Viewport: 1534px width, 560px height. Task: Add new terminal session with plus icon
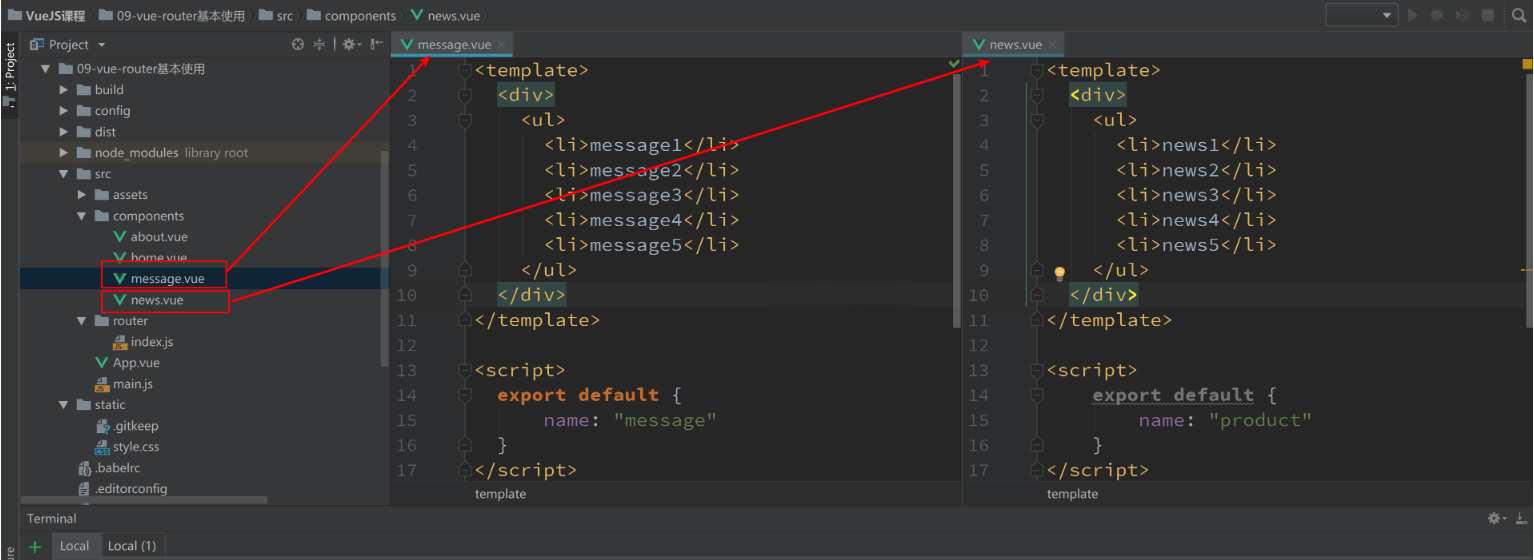point(35,546)
